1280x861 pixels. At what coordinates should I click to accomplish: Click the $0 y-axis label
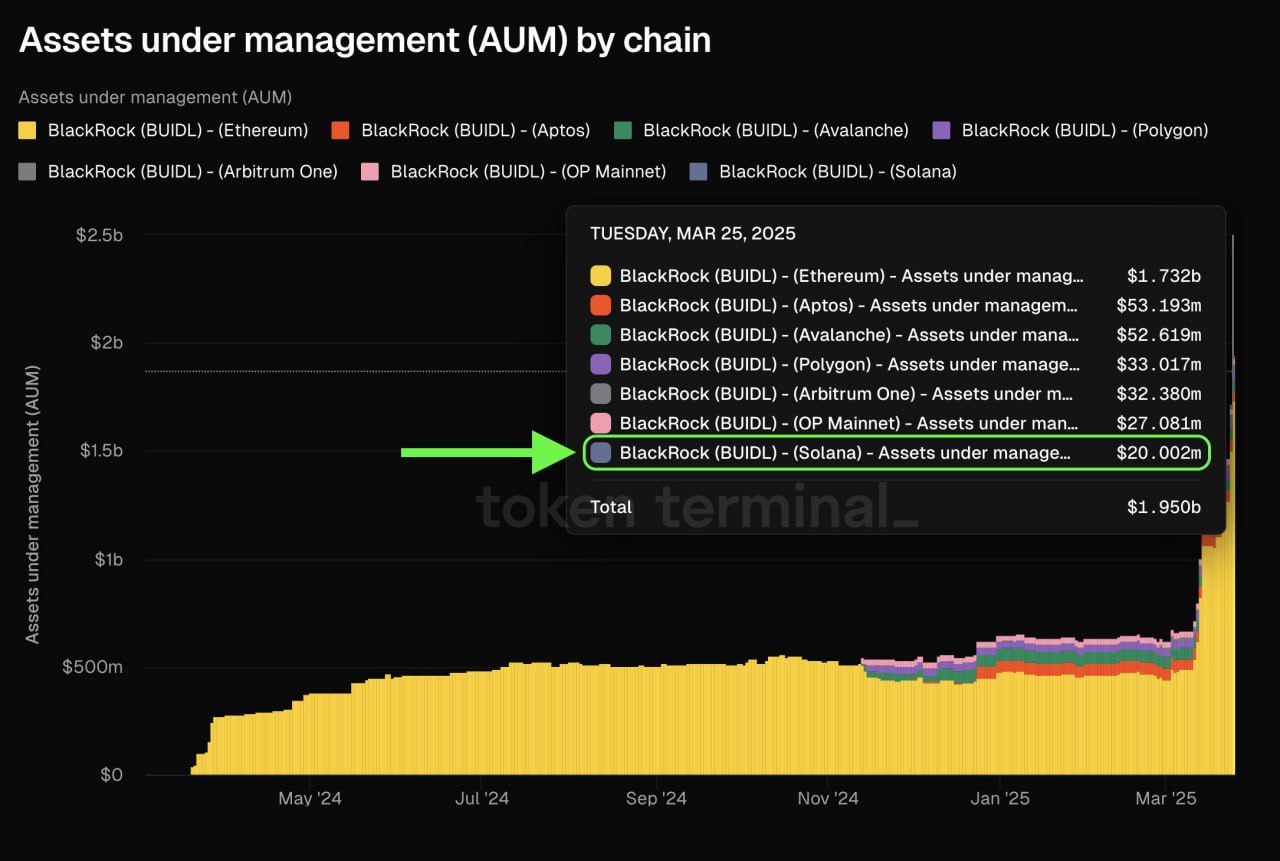point(112,775)
